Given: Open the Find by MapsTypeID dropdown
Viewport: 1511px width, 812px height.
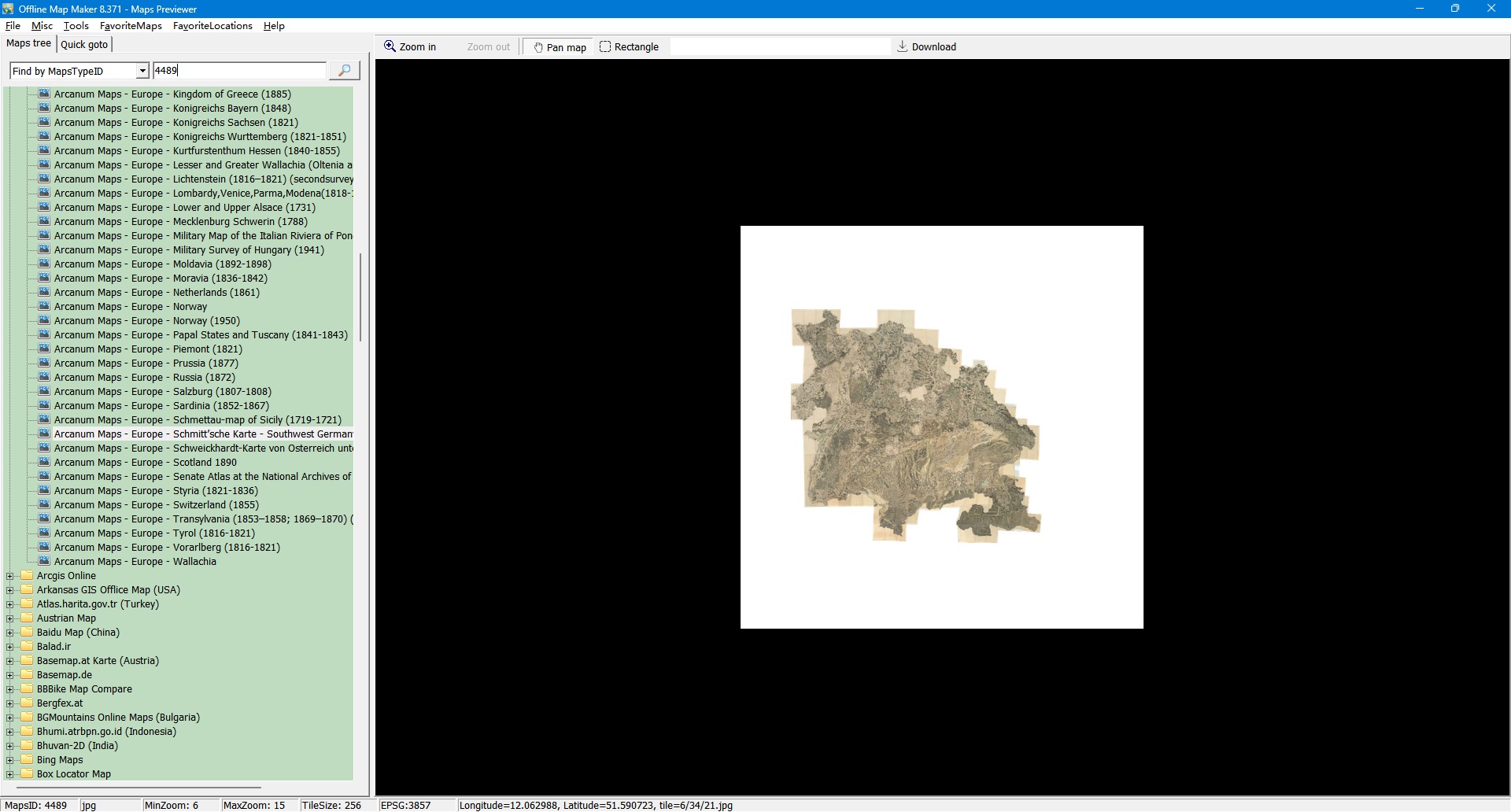Looking at the screenshot, I should pos(142,72).
